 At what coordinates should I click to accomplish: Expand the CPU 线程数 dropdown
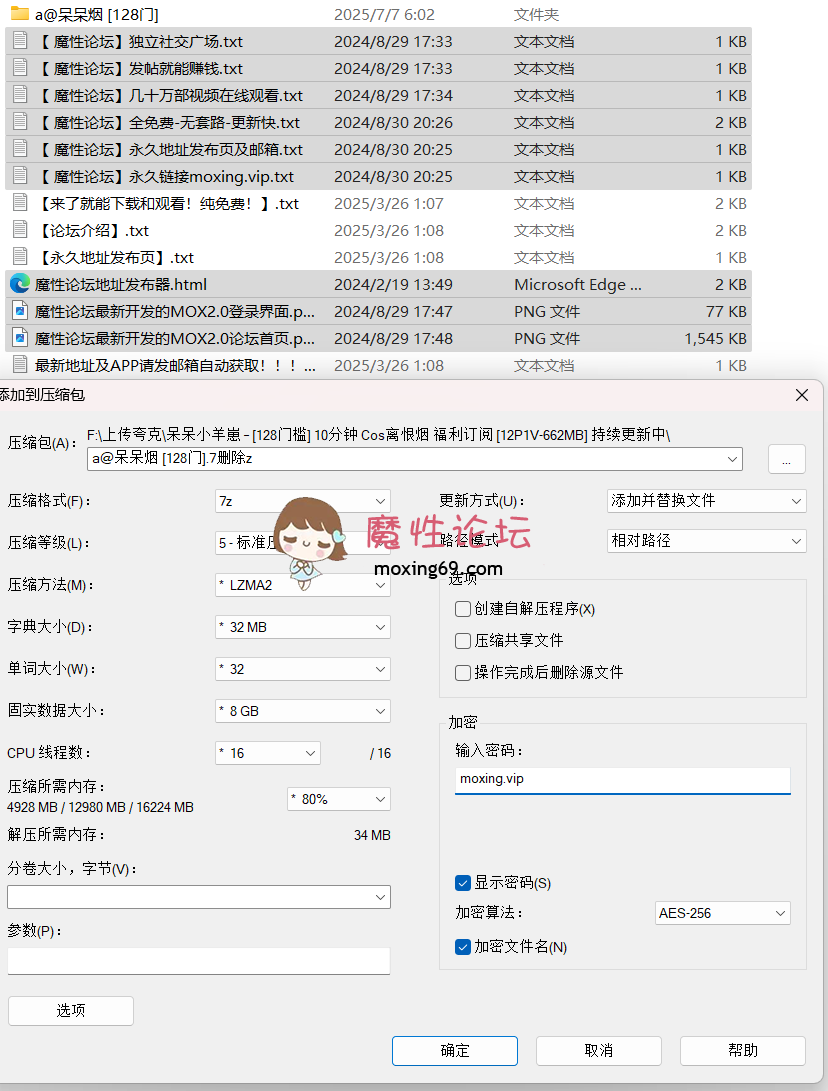point(268,753)
